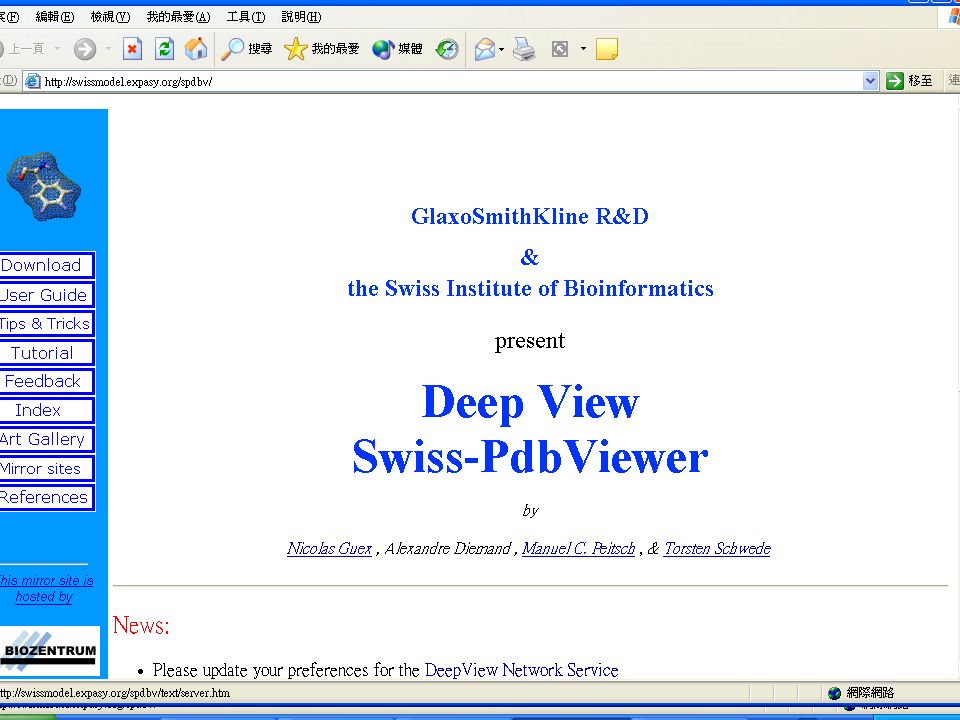
Task: Open Forward button history dropdown arrow
Action: tap(108, 48)
